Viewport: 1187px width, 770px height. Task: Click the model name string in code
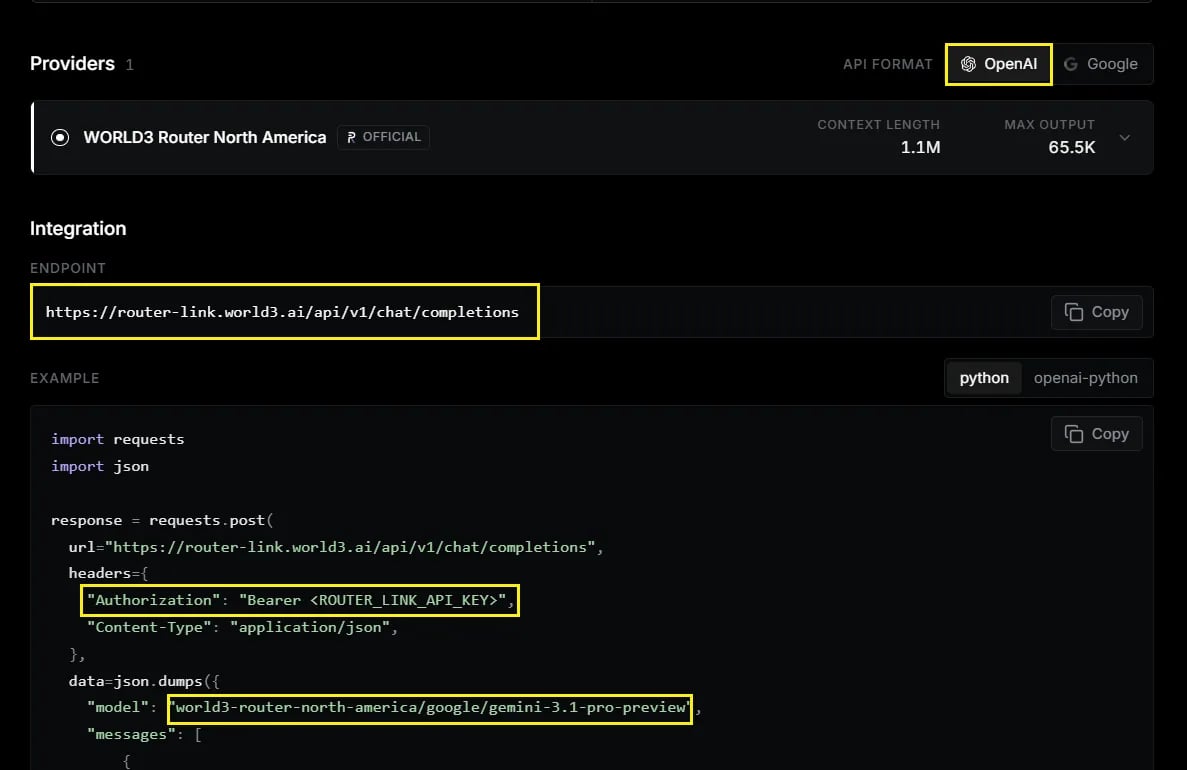pyautogui.click(x=430, y=707)
